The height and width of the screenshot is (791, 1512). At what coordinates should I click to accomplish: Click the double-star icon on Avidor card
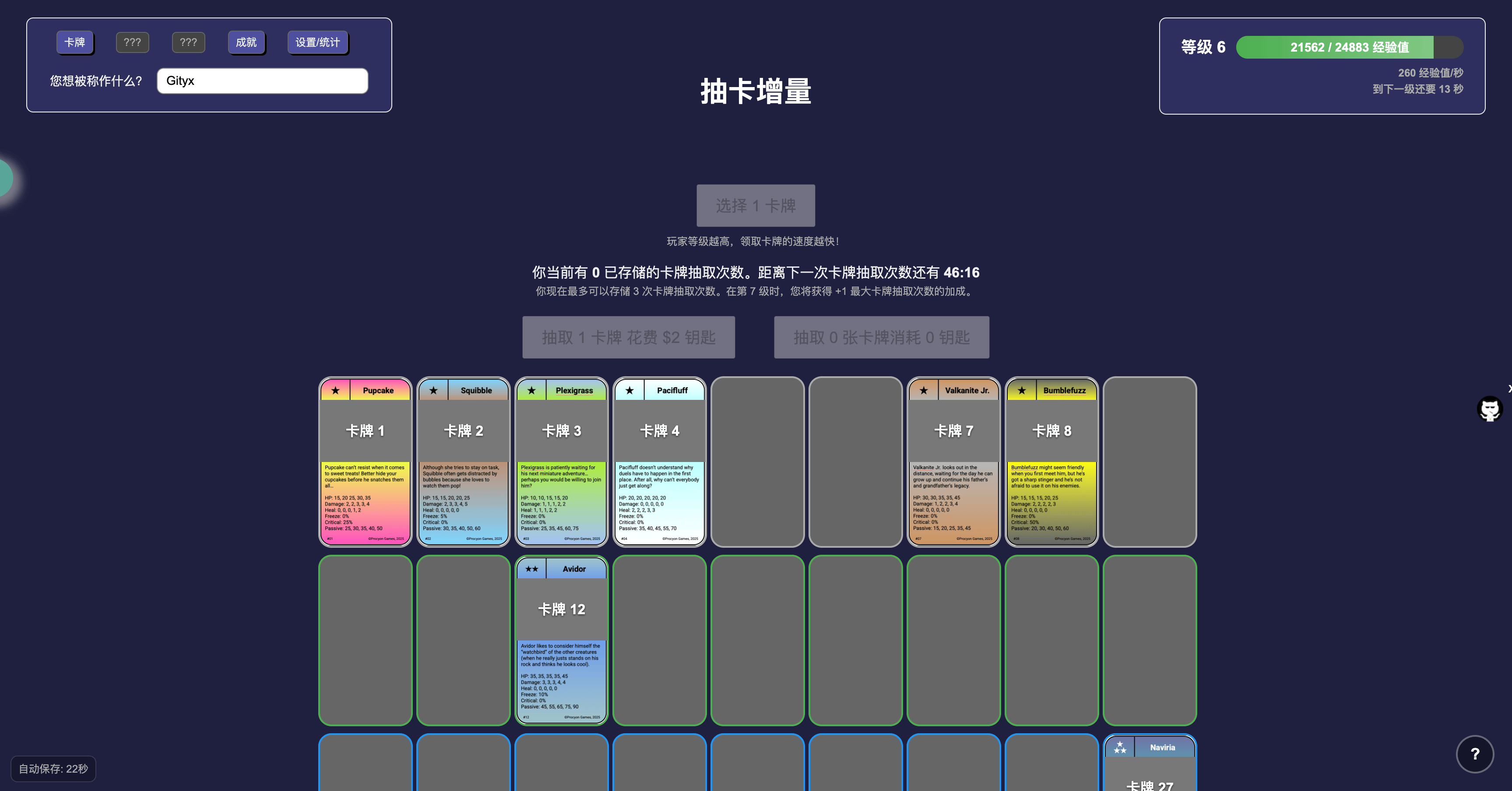click(x=531, y=569)
